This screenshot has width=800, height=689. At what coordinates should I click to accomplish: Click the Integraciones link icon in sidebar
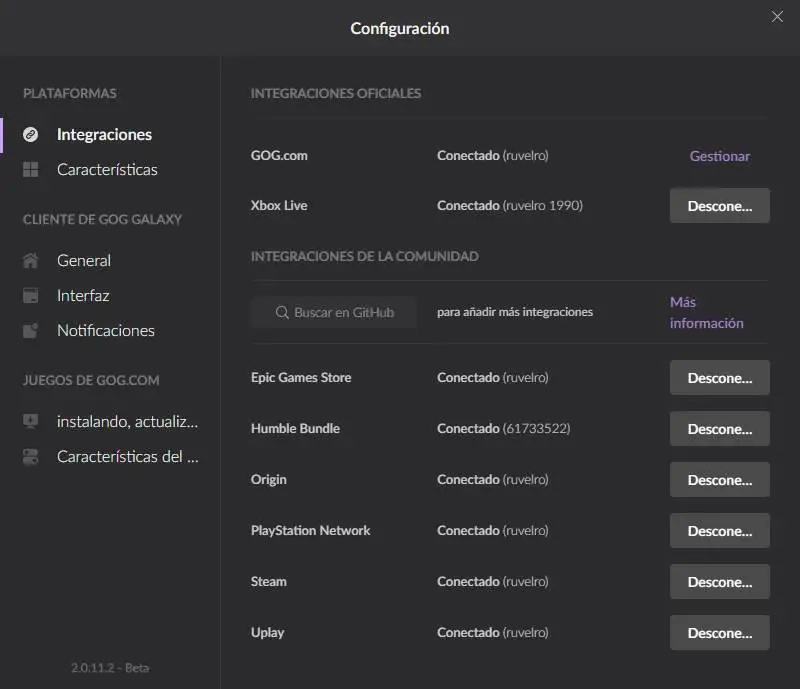[31, 134]
